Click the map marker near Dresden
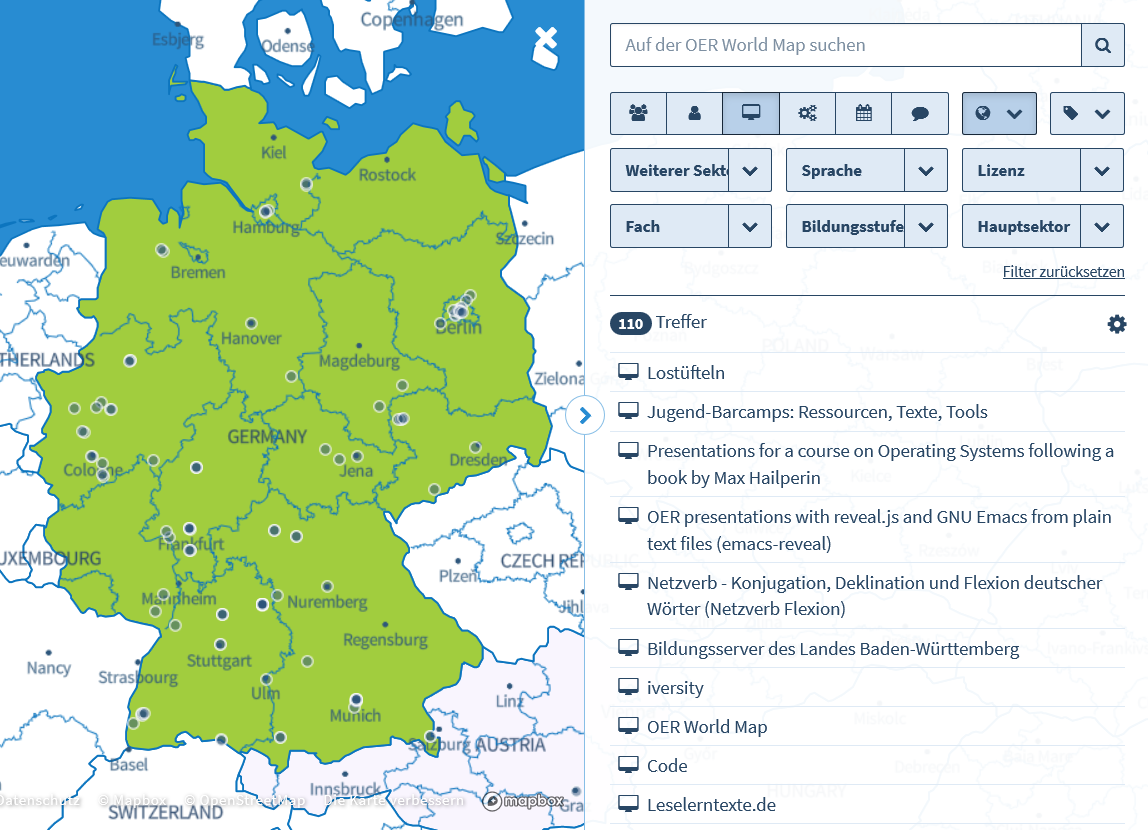This screenshot has height=830, width=1148. pos(475,447)
